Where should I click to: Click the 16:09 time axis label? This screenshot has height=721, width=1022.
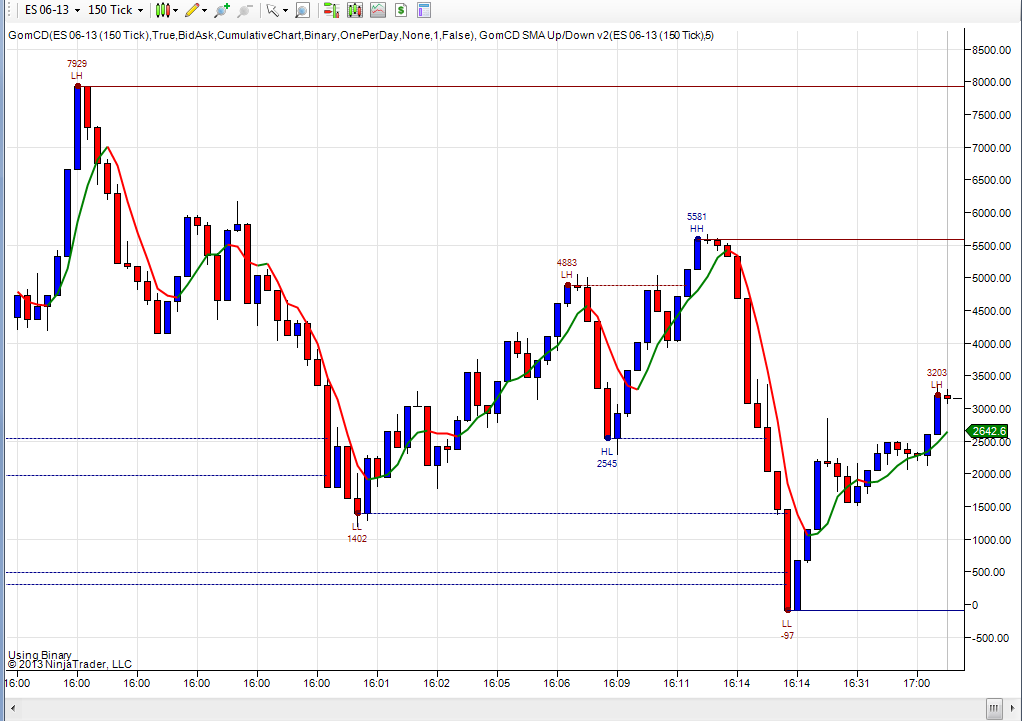pyautogui.click(x=617, y=683)
